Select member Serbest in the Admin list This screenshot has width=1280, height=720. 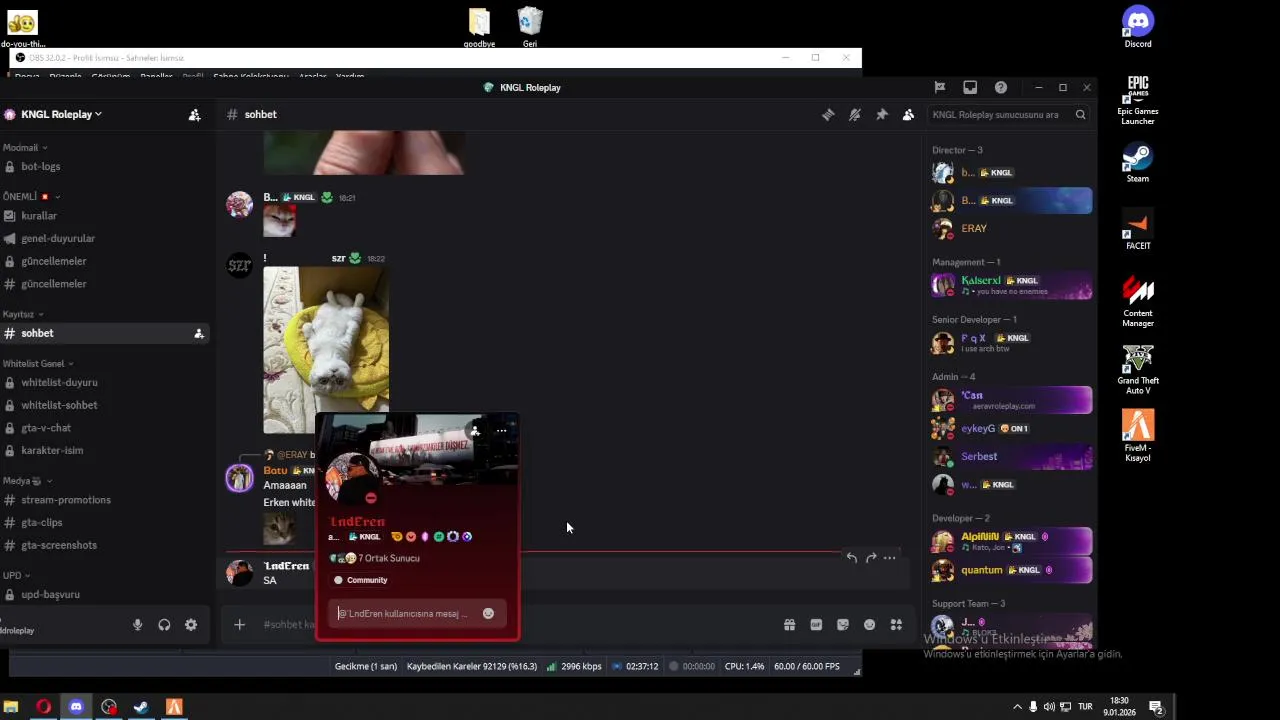point(1010,457)
